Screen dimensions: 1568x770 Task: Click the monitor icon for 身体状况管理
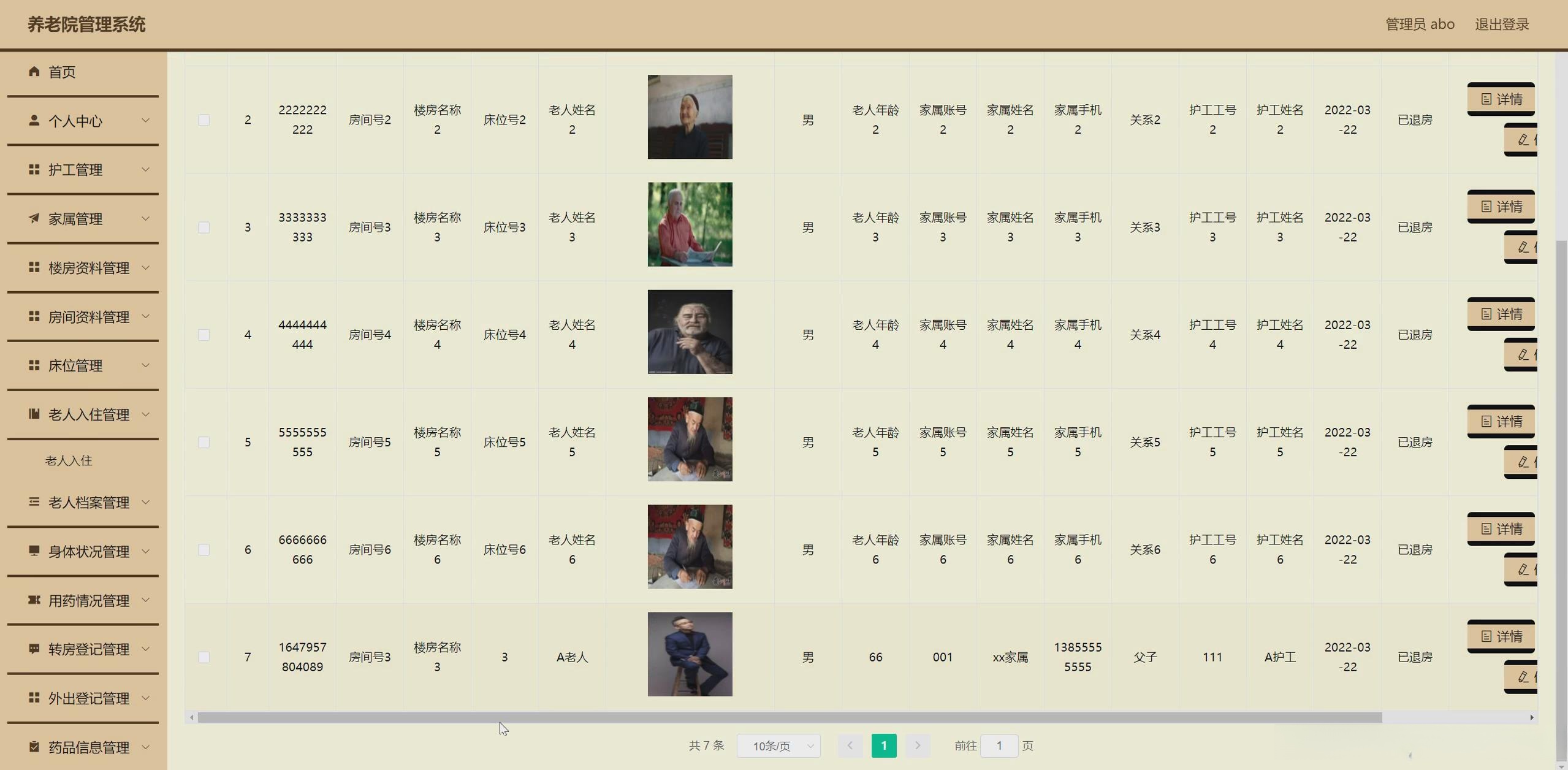(x=34, y=551)
